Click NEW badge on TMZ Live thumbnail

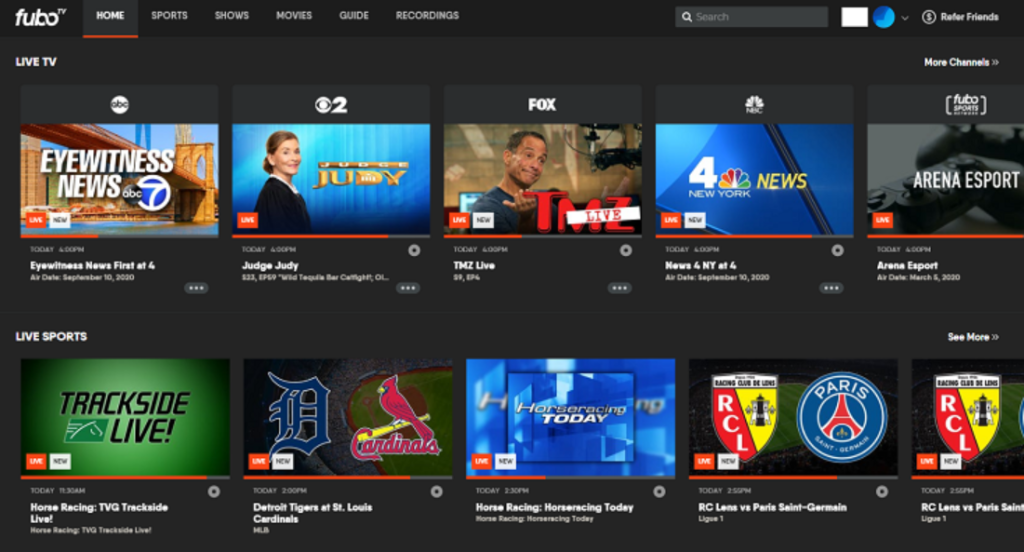(x=483, y=220)
